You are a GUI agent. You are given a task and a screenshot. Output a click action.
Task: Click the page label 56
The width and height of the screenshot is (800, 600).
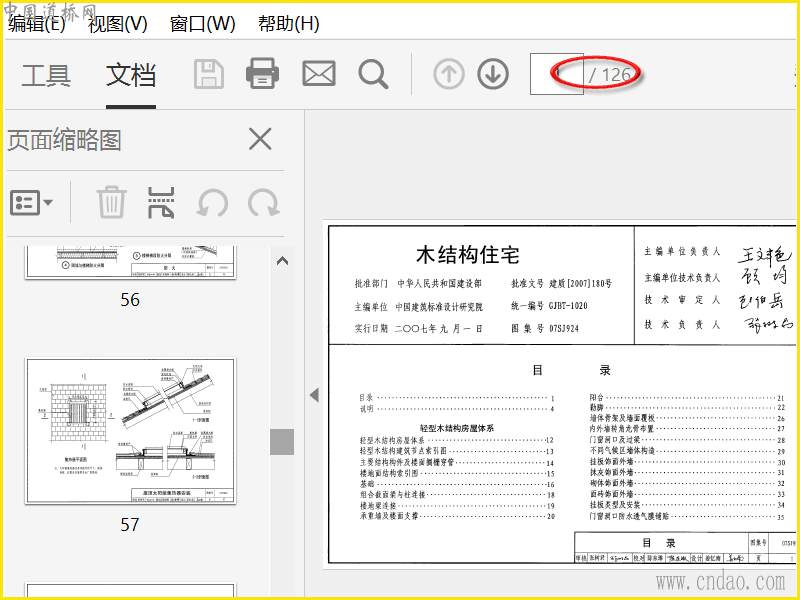[130, 299]
